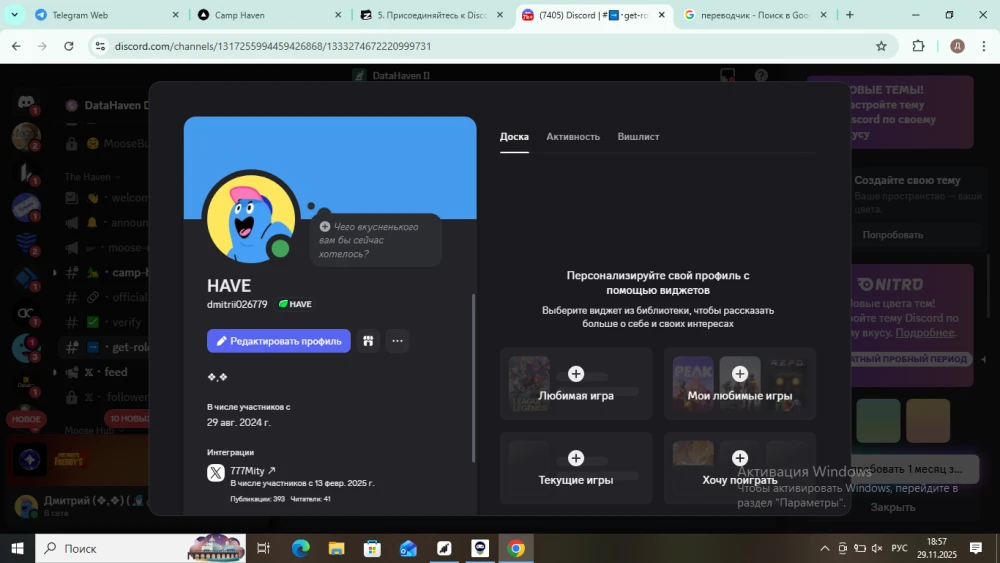Open the Chrome extensions puzzle icon
Screen dimensions: 1000x563
(x=918, y=46)
